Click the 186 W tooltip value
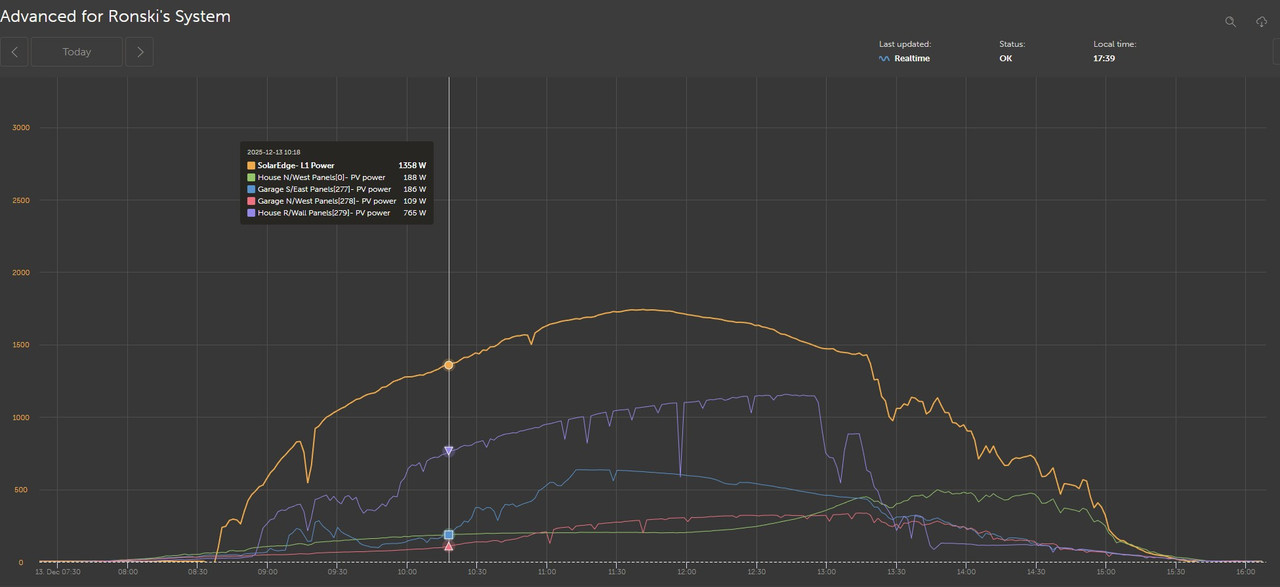 pyautogui.click(x=415, y=189)
